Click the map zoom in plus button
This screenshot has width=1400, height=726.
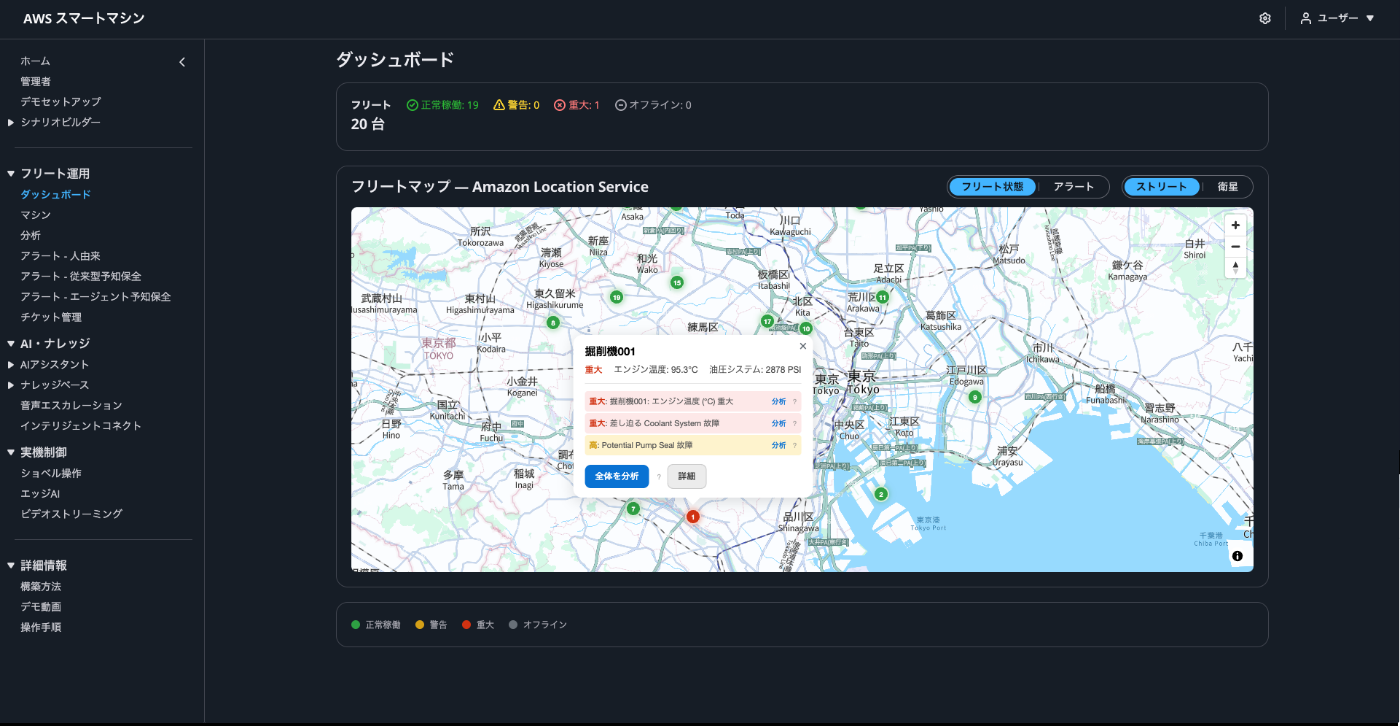[1236, 225]
